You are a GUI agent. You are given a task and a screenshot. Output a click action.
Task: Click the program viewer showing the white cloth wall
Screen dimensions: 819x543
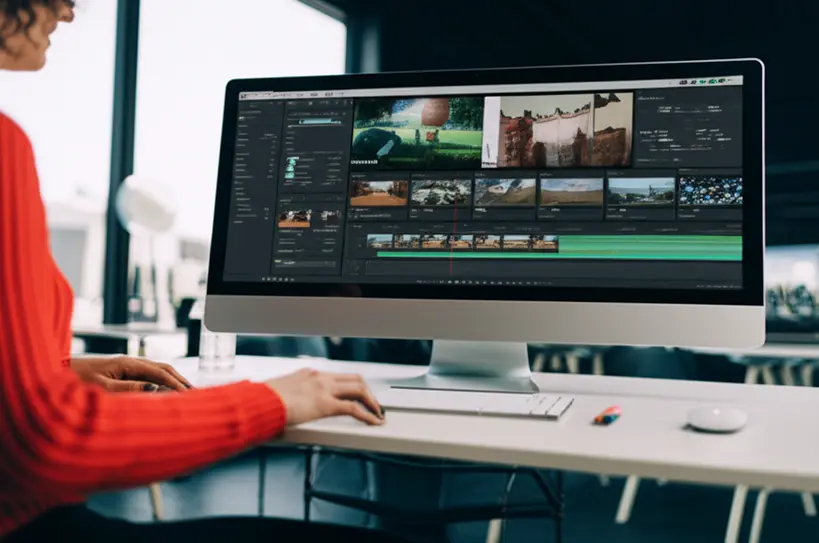coord(558,129)
